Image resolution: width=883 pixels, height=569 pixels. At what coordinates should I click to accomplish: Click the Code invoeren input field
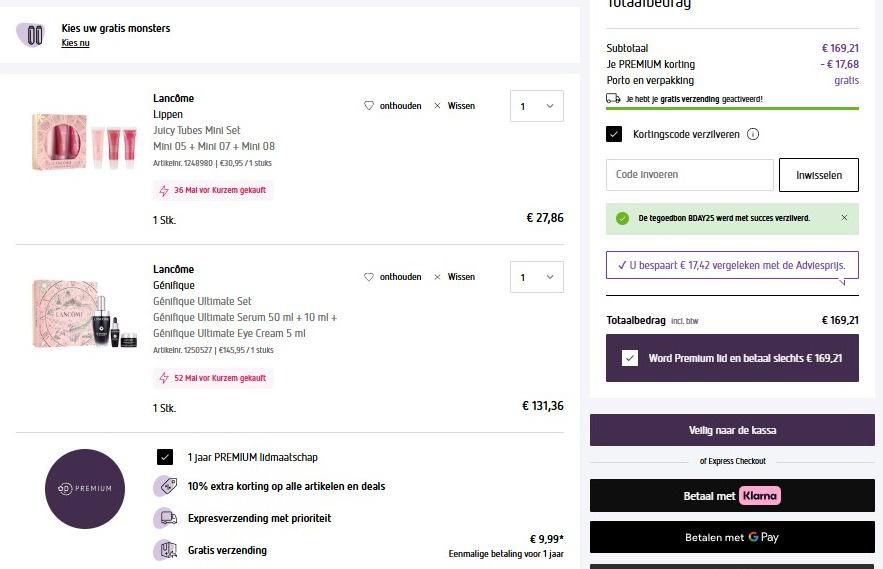tap(690, 175)
